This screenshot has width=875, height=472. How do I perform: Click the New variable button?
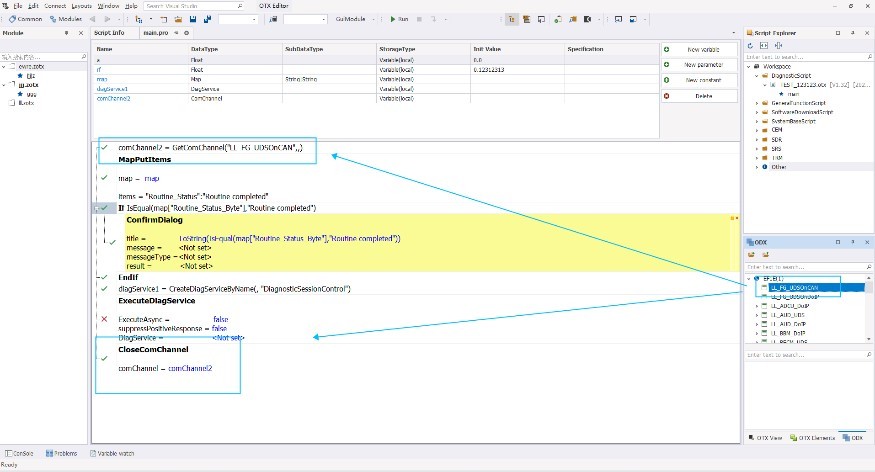pos(699,50)
